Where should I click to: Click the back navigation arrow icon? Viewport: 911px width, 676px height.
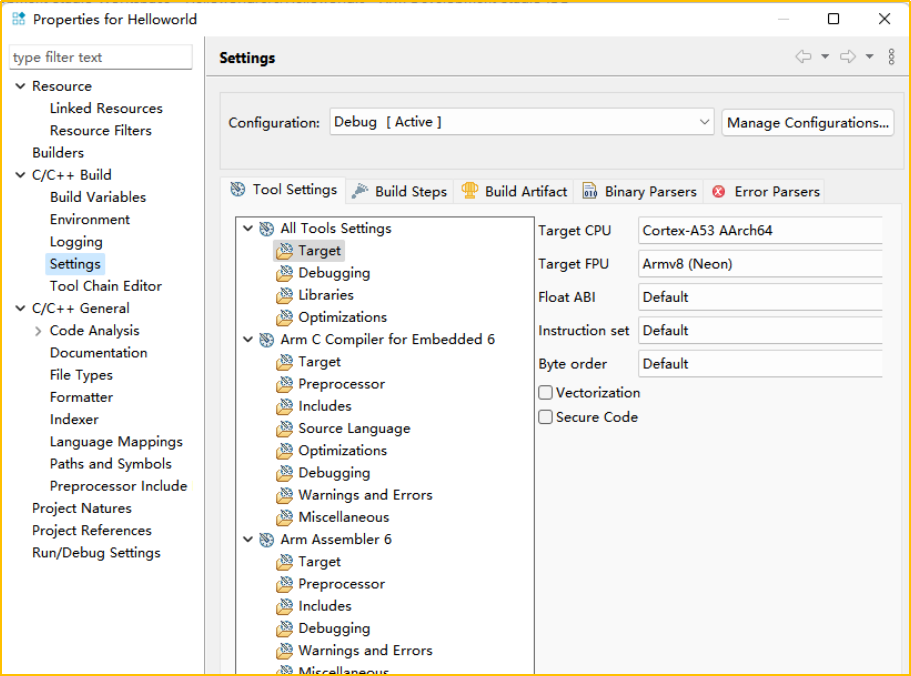tap(803, 57)
